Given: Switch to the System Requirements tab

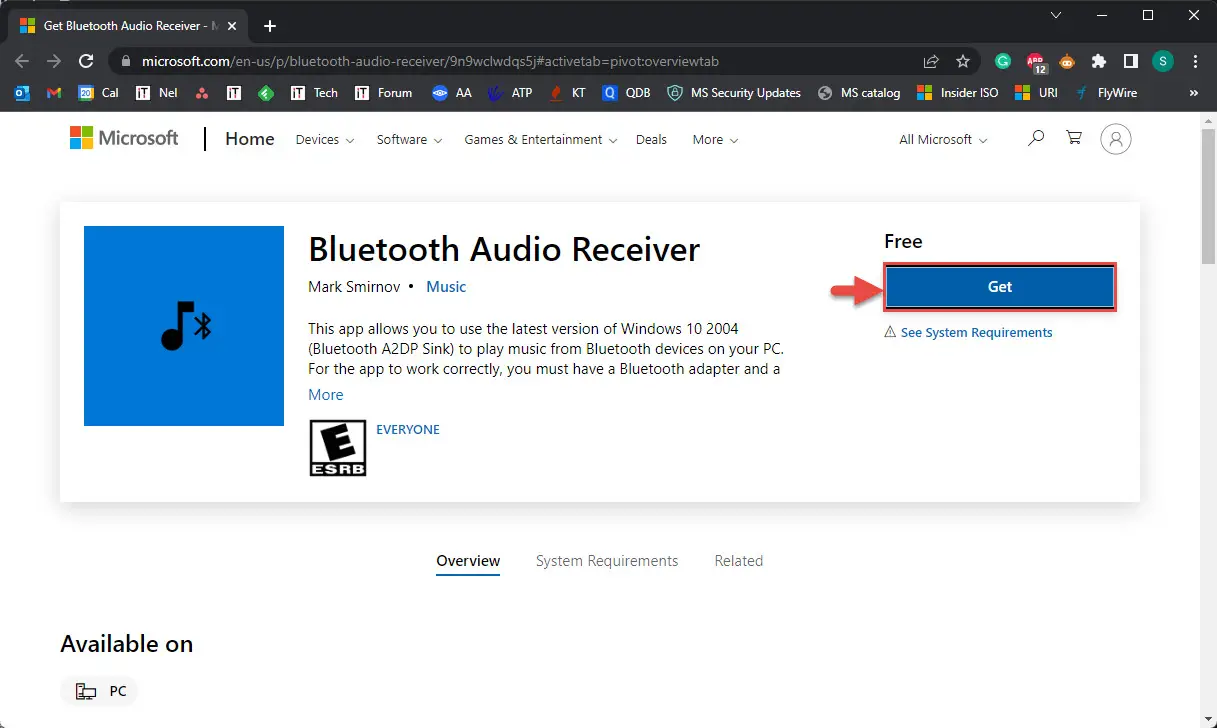Looking at the screenshot, I should [x=607, y=561].
